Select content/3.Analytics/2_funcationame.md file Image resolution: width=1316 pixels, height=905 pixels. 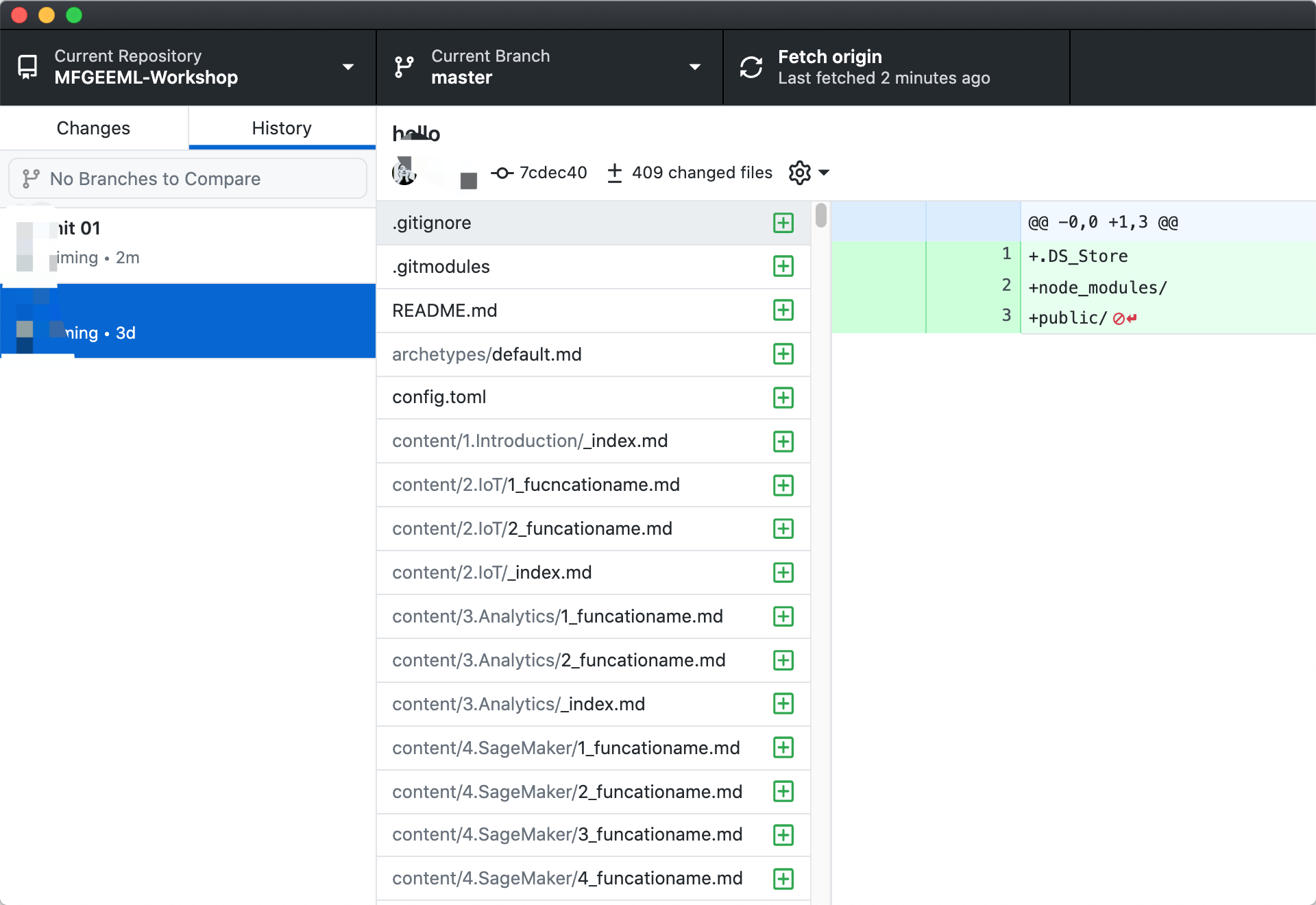click(594, 660)
